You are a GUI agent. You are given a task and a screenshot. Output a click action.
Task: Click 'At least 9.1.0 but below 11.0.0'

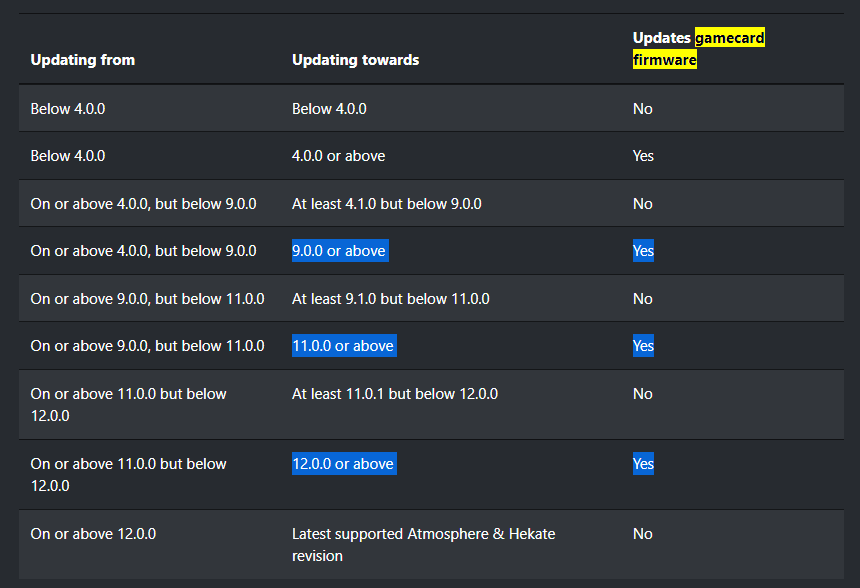click(391, 298)
